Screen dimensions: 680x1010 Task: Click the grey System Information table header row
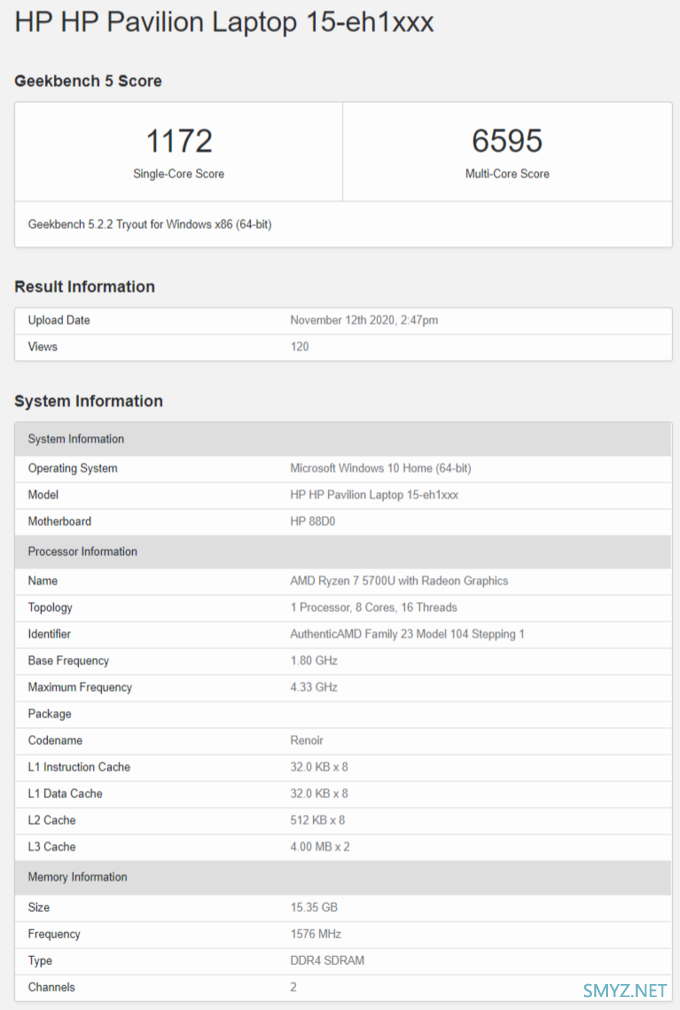tap(343, 439)
